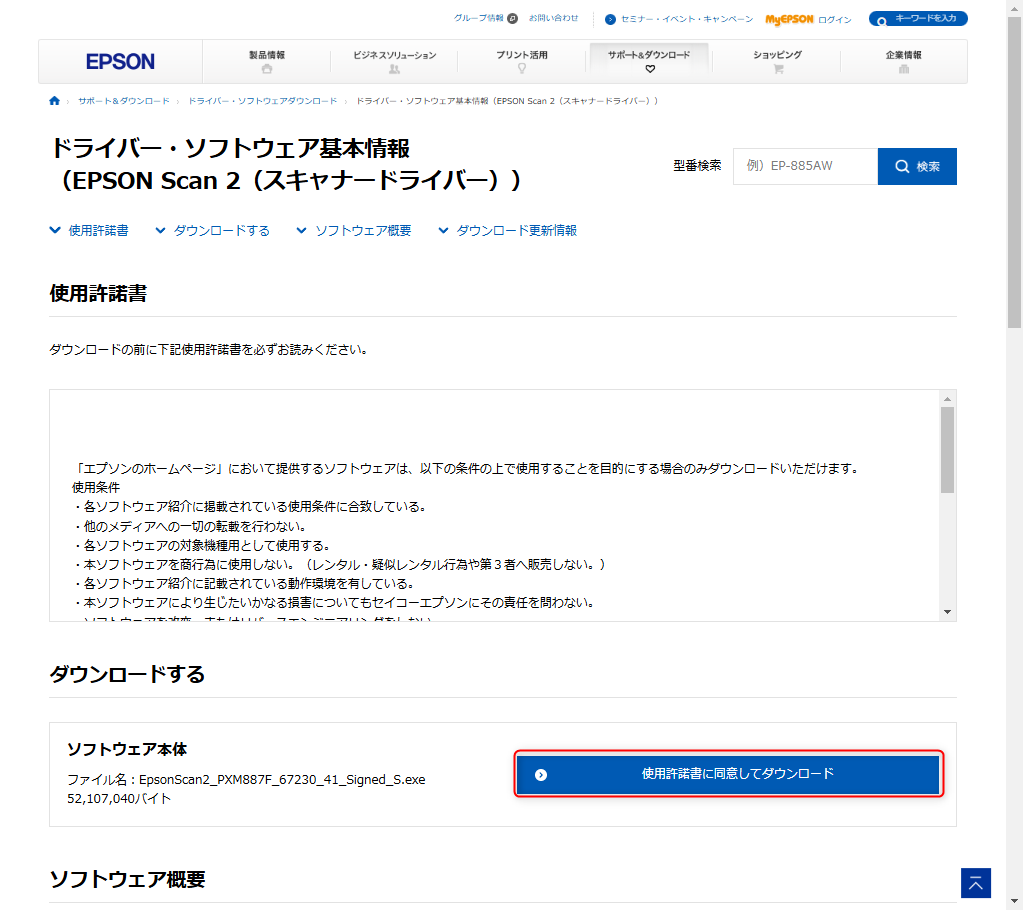1023x910 pixels.
Task: Click the page vertical scrollbar thumb
Action: point(1015,171)
